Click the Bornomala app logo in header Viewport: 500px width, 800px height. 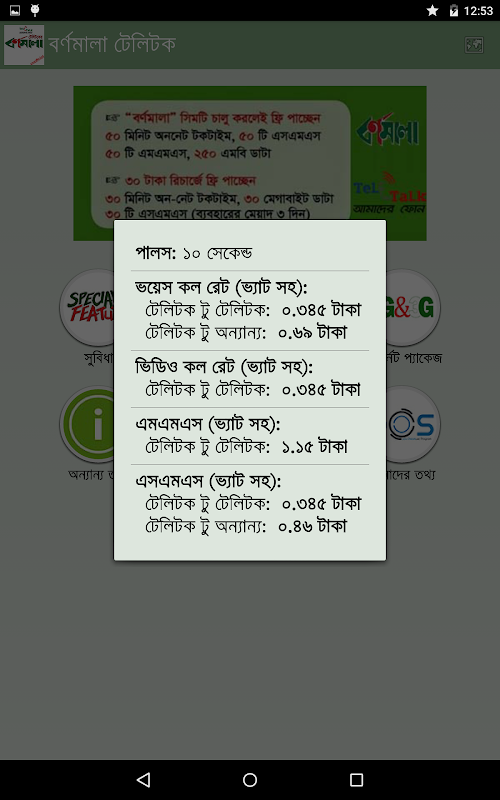click(24, 45)
